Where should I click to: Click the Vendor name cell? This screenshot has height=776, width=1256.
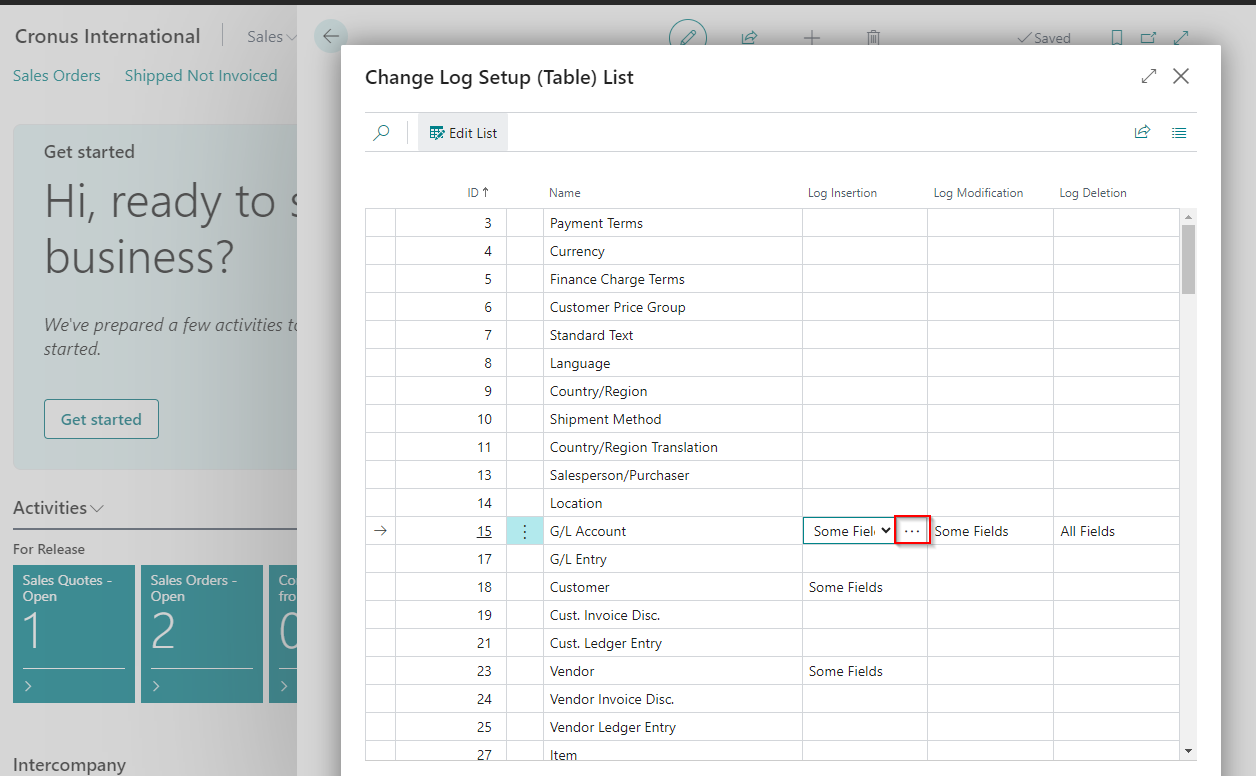click(673, 671)
